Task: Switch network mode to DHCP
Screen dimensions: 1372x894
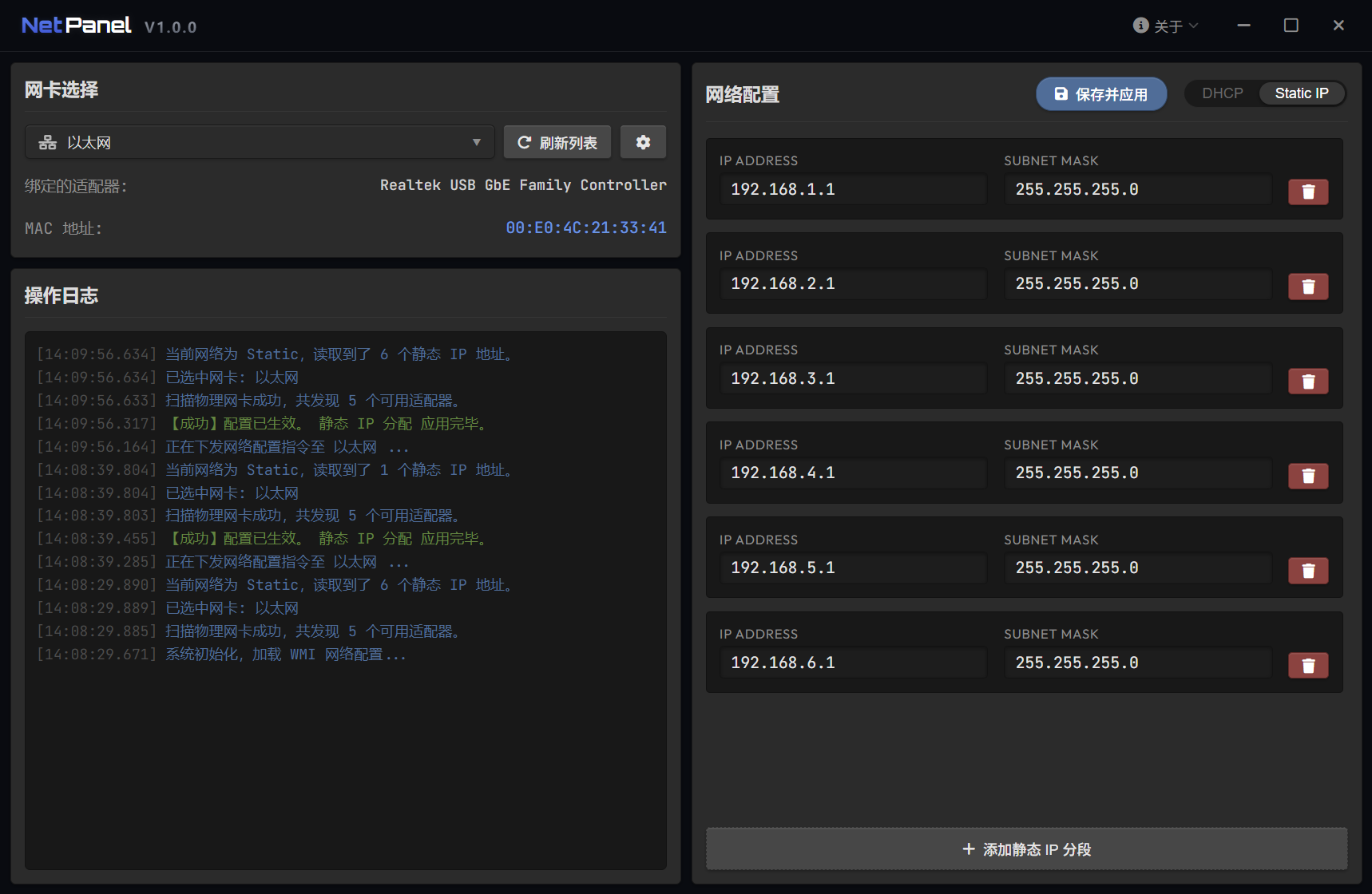Action: pos(1223,93)
